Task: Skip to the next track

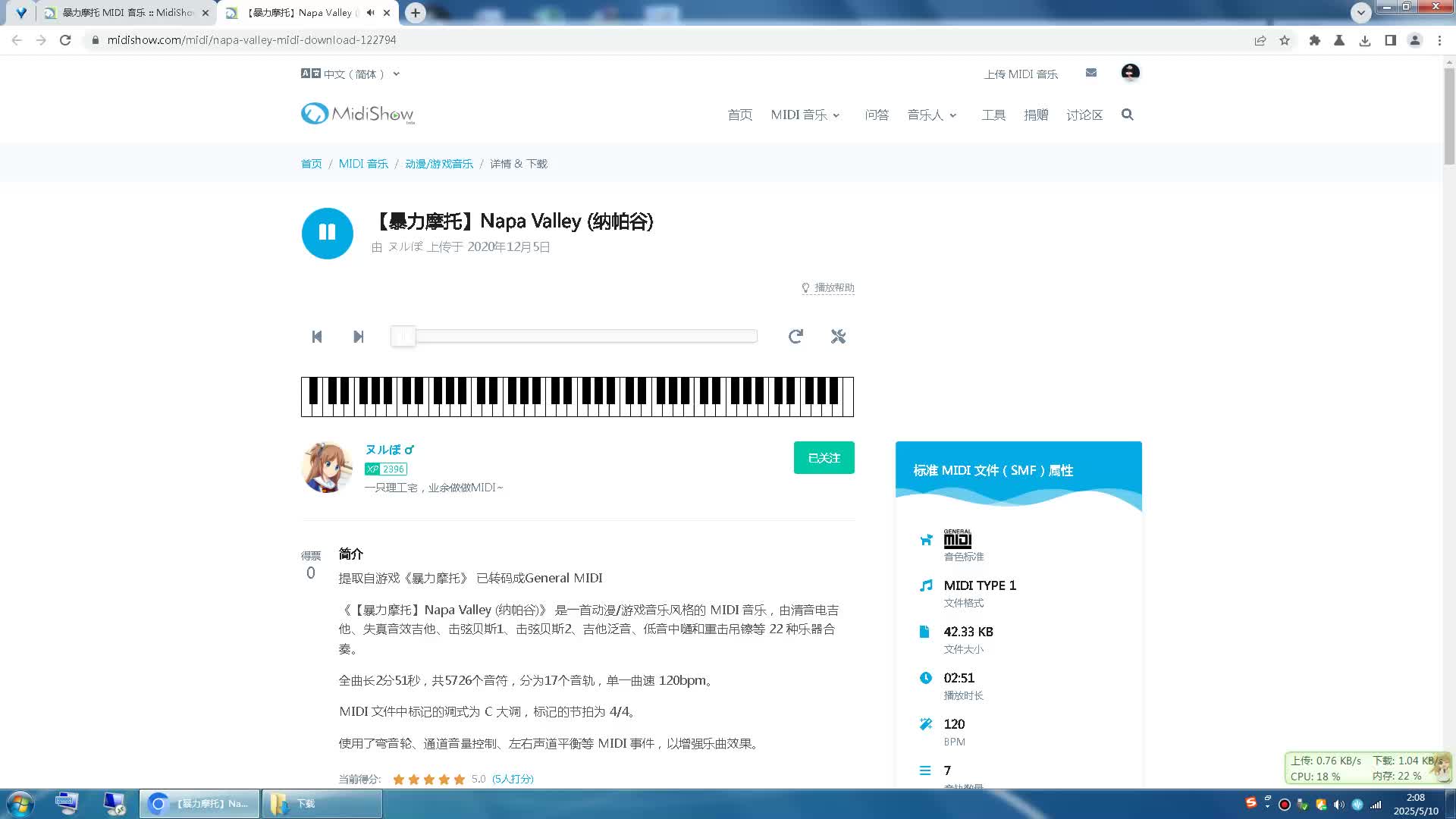Action: tap(357, 337)
